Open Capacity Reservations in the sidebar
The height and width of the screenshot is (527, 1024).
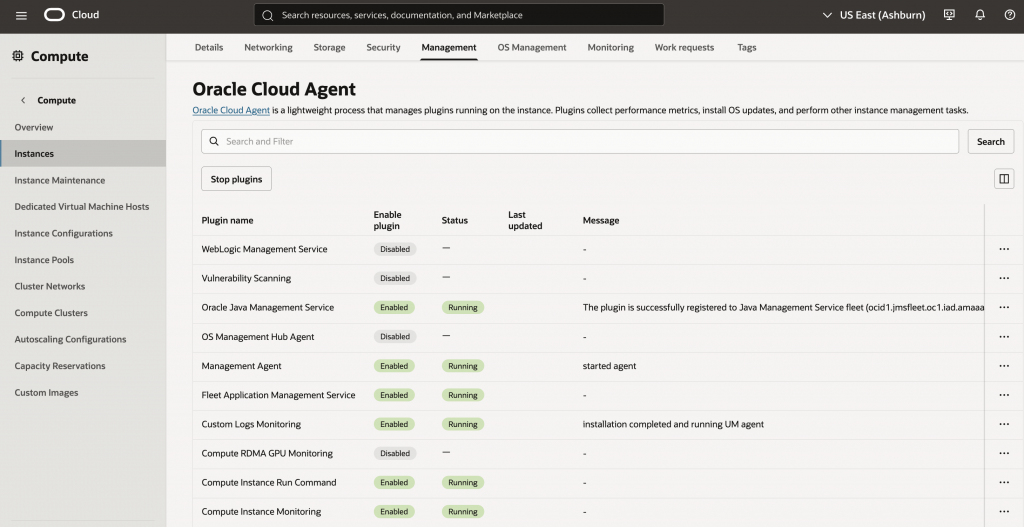click(x=59, y=366)
